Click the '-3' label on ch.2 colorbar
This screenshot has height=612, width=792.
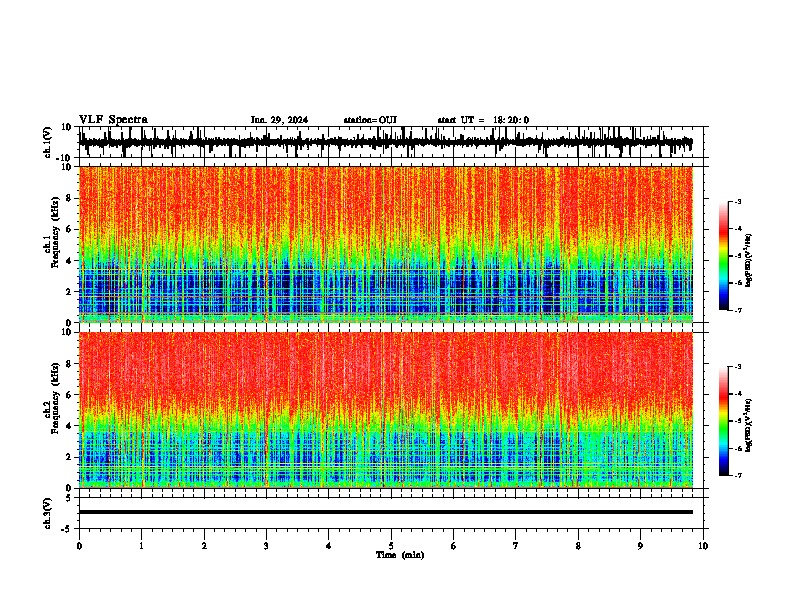click(738, 367)
